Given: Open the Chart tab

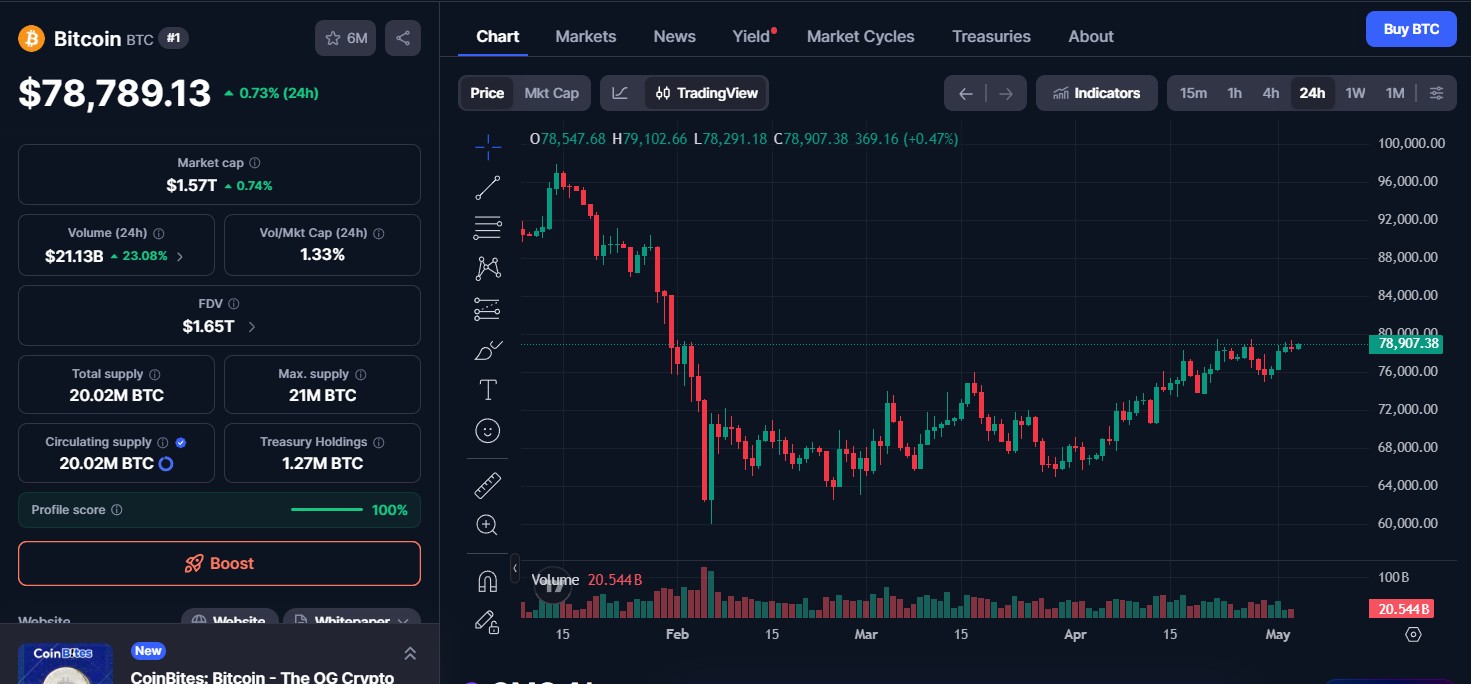Looking at the screenshot, I should tap(497, 36).
